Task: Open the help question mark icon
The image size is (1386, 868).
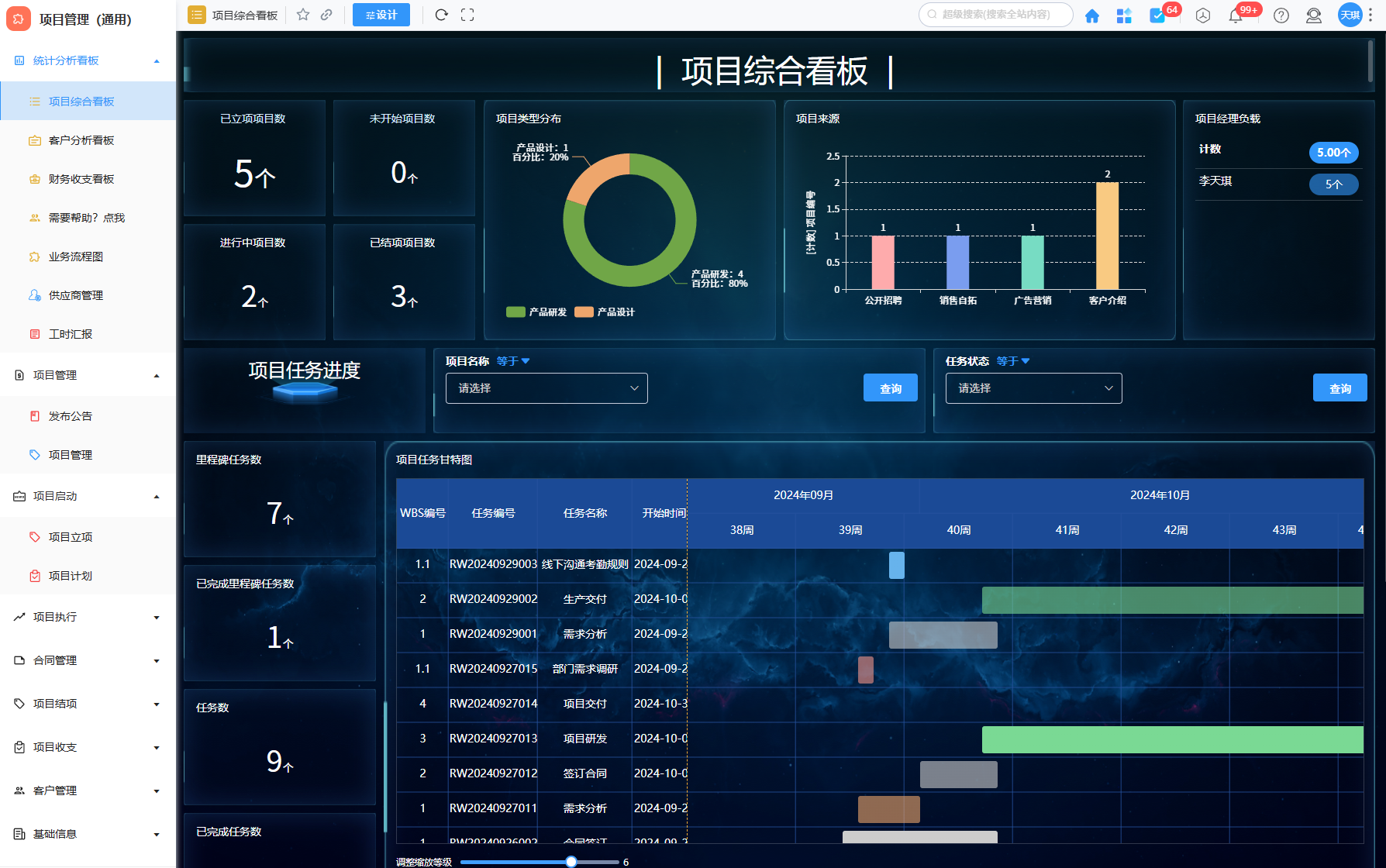Action: 1281,15
